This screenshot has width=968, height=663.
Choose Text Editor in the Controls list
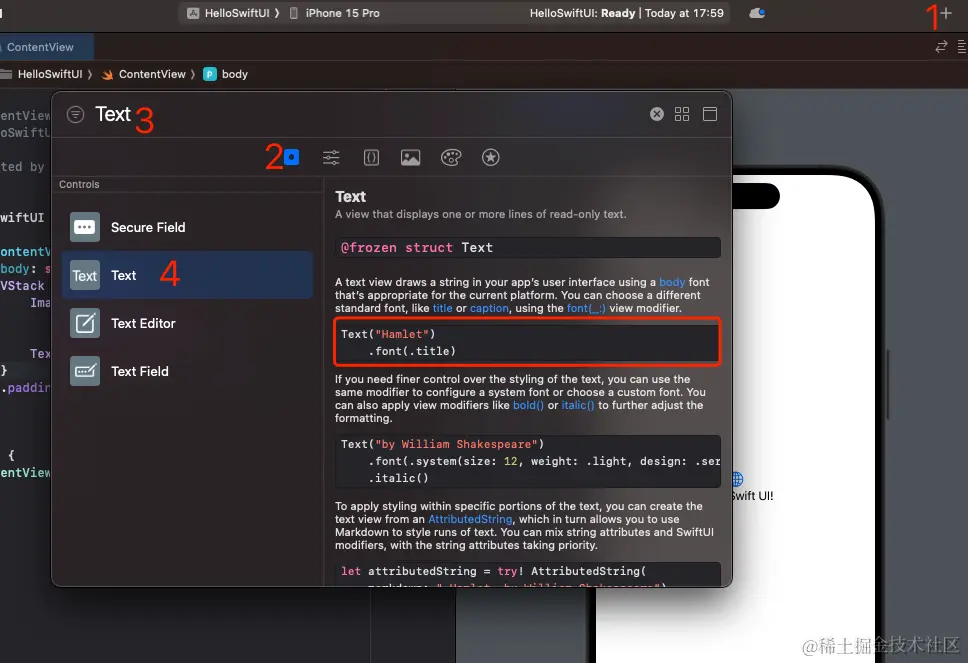(x=187, y=323)
